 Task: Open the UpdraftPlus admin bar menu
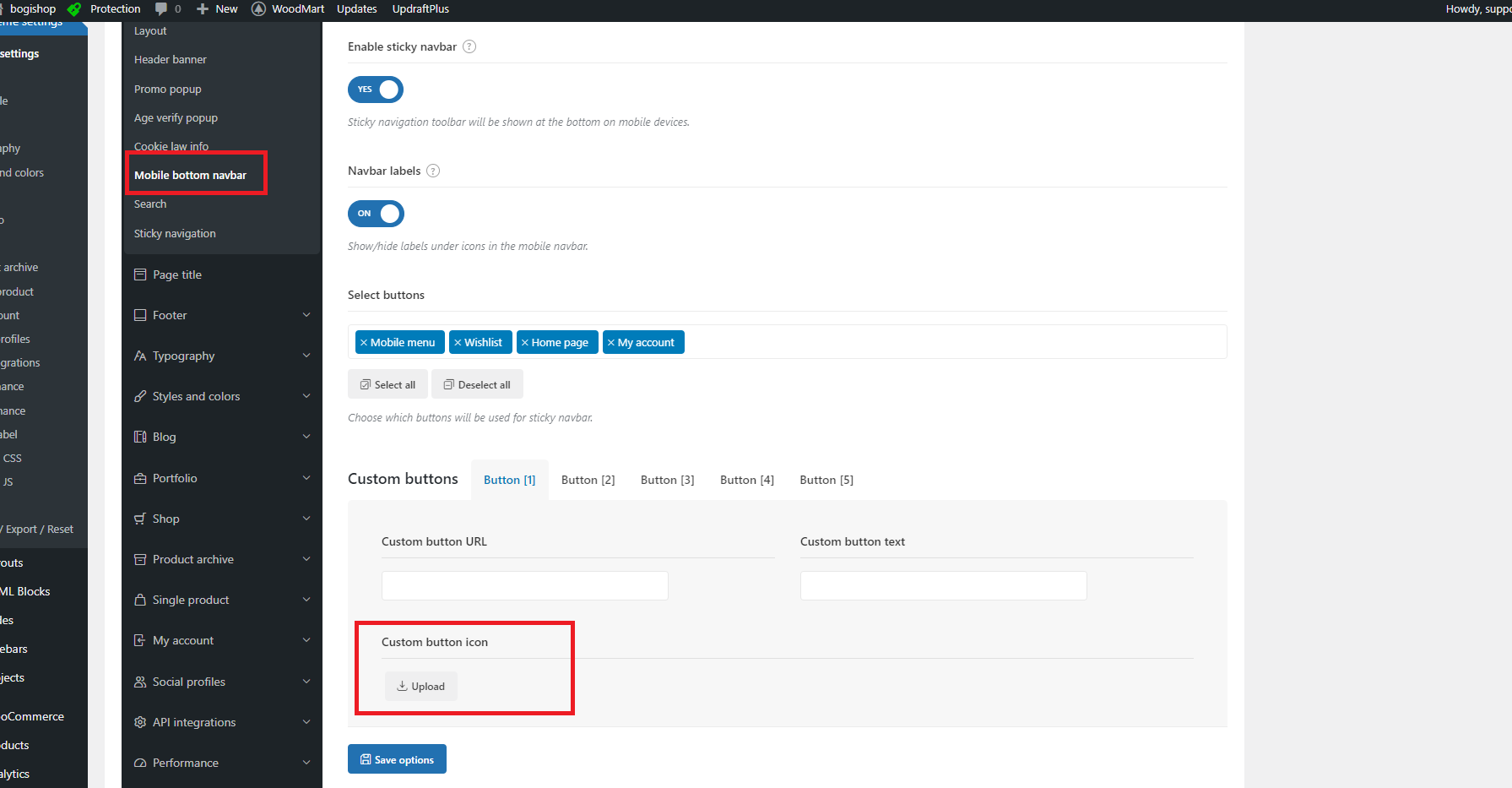420,8
